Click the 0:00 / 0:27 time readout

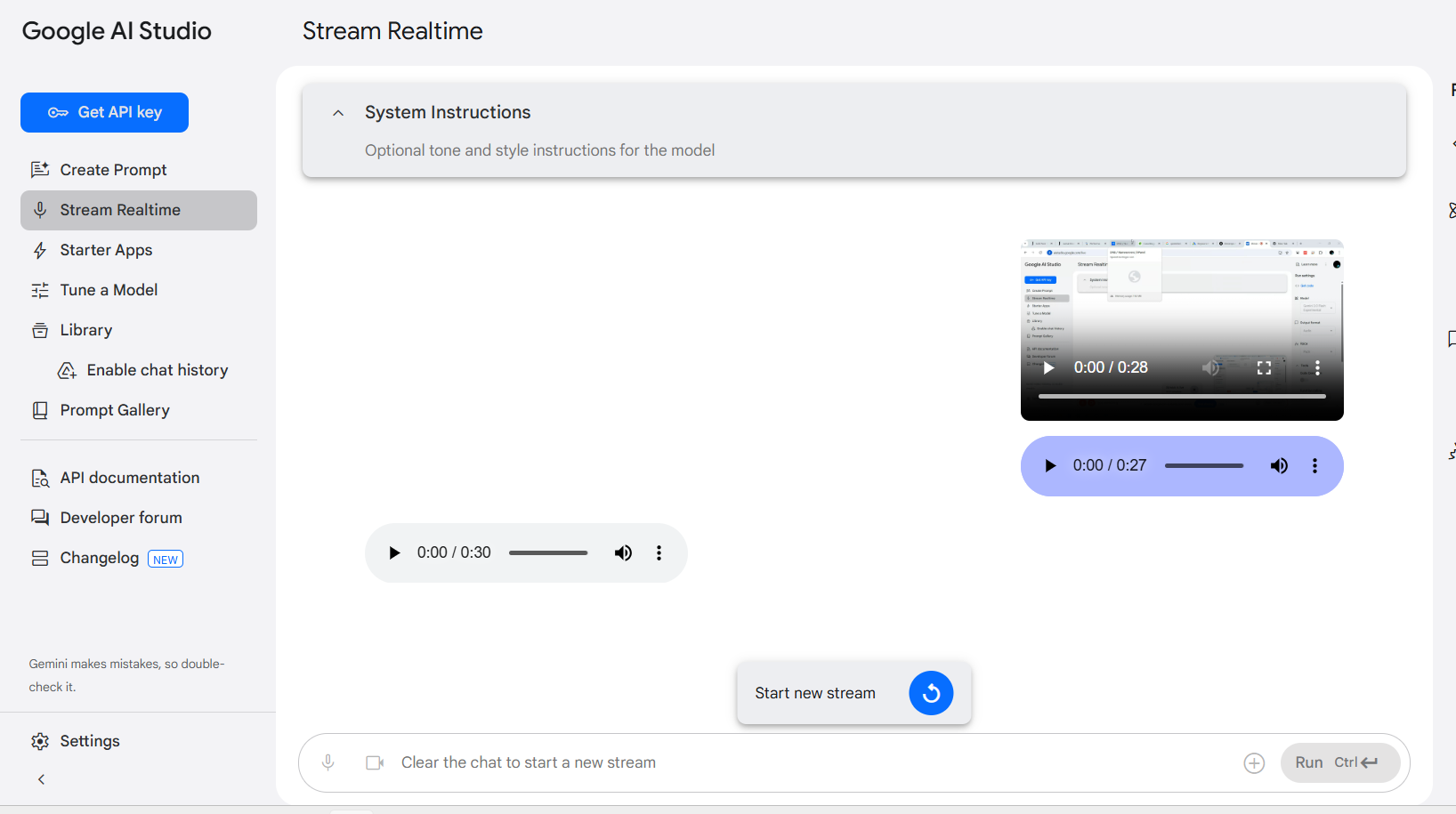click(1110, 465)
